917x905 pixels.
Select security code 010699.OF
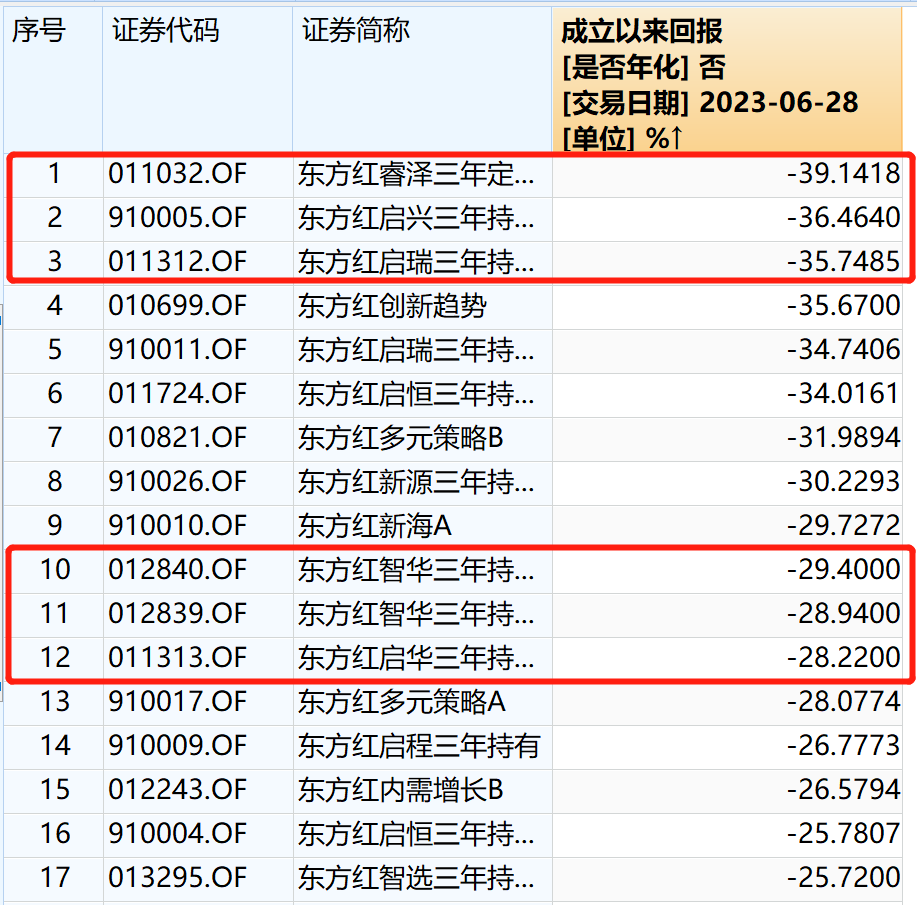coord(178,305)
